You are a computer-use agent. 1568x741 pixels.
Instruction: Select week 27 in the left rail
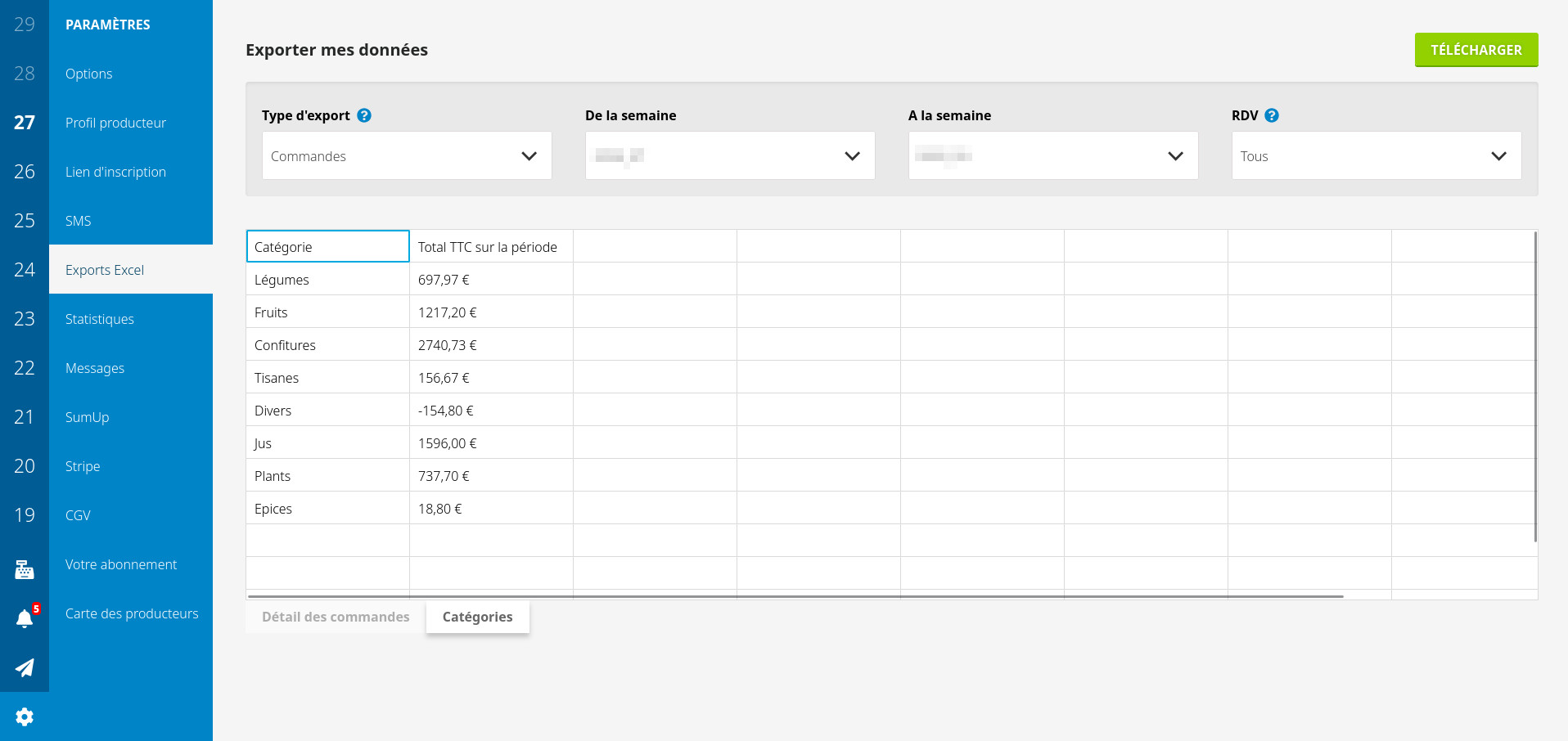click(x=25, y=123)
